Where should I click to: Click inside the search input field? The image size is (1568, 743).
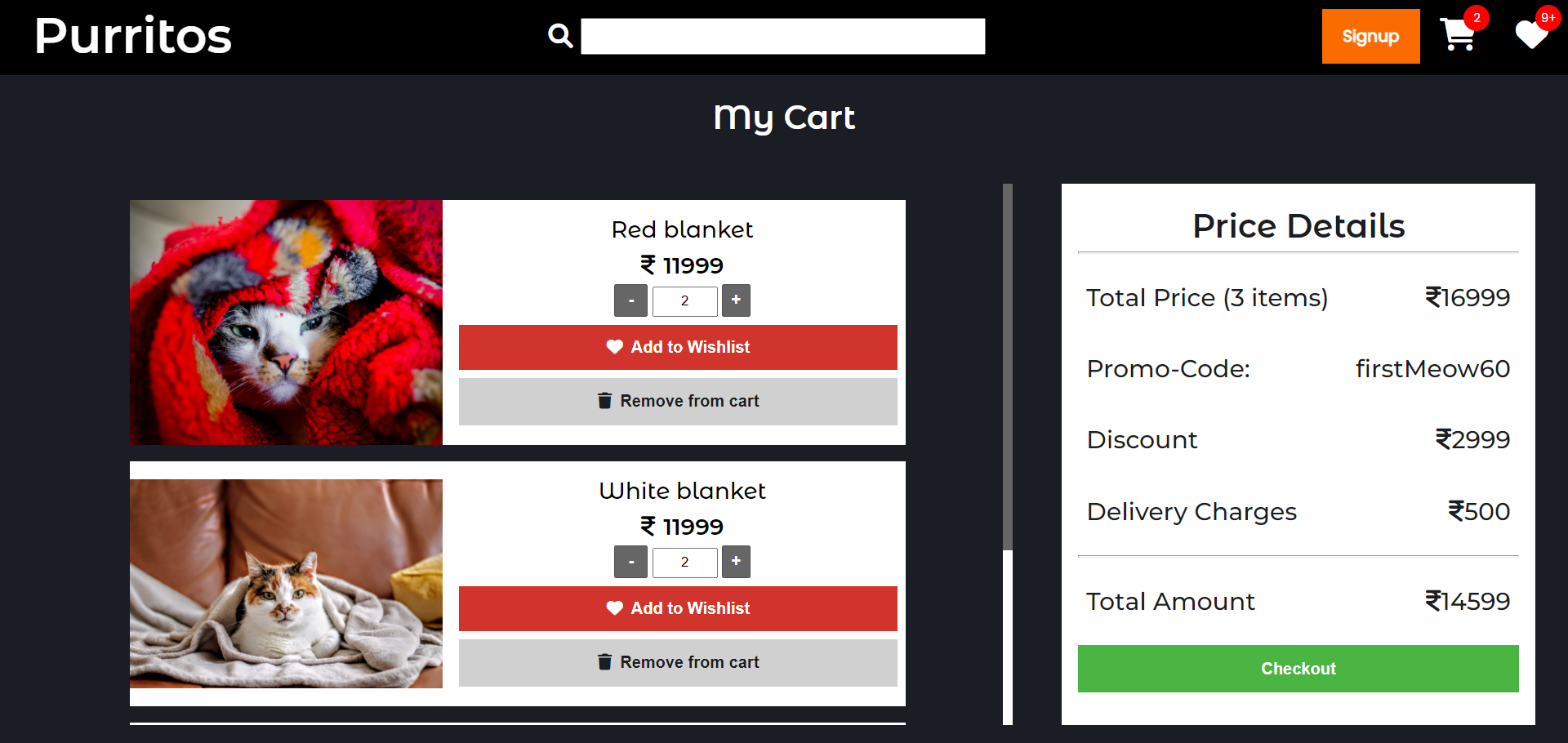tap(782, 36)
